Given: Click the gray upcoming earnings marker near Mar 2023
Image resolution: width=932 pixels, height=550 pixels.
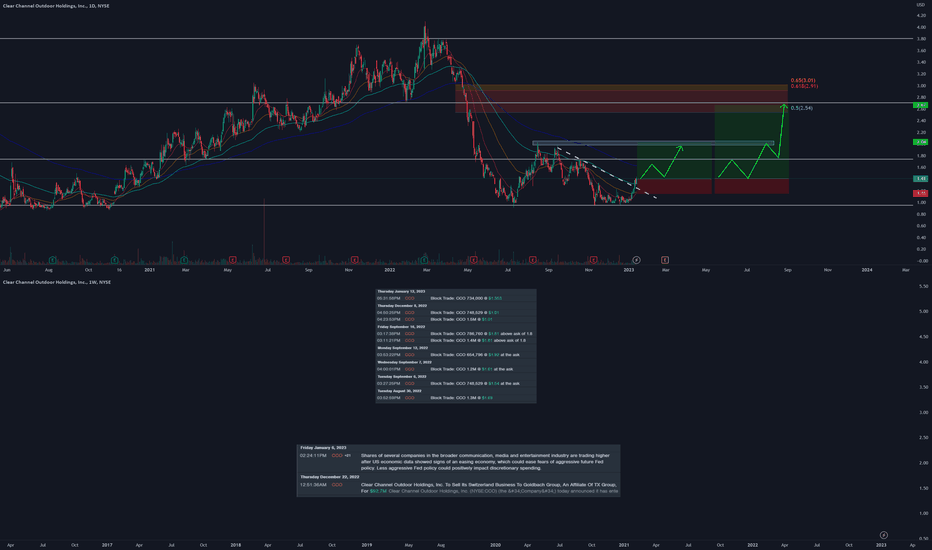Looking at the screenshot, I should point(665,260).
